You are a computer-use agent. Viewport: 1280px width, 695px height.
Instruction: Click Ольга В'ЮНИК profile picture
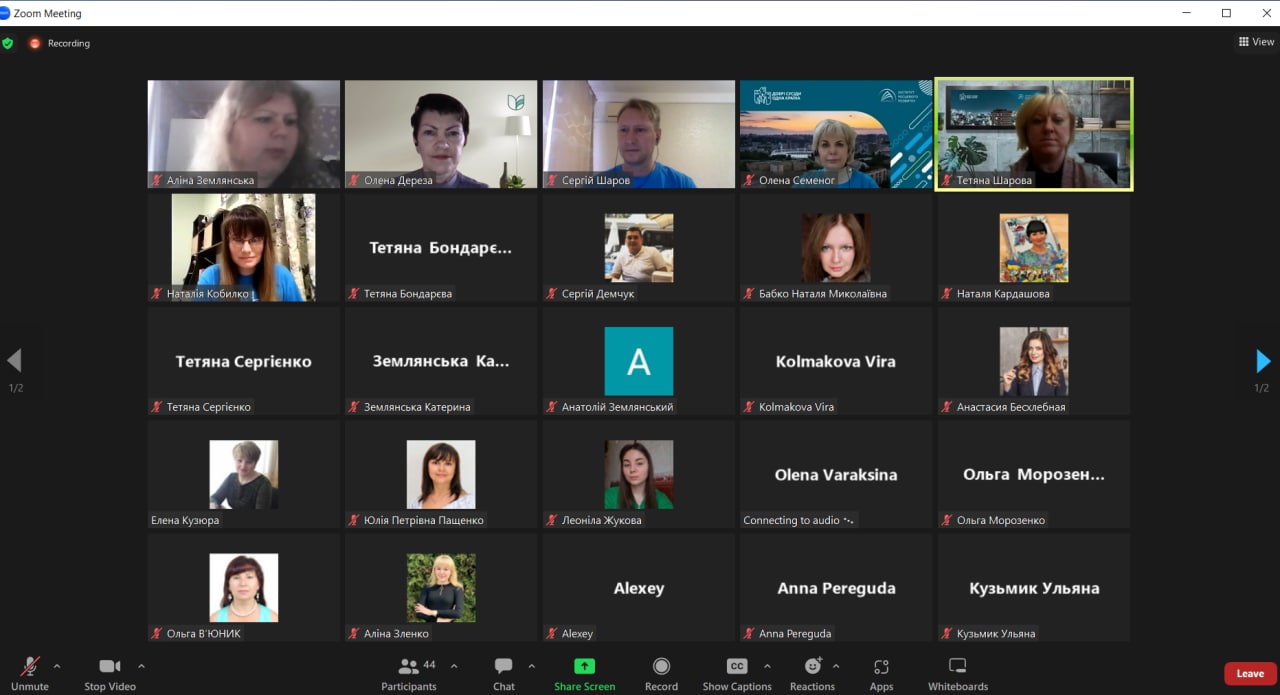tap(244, 588)
